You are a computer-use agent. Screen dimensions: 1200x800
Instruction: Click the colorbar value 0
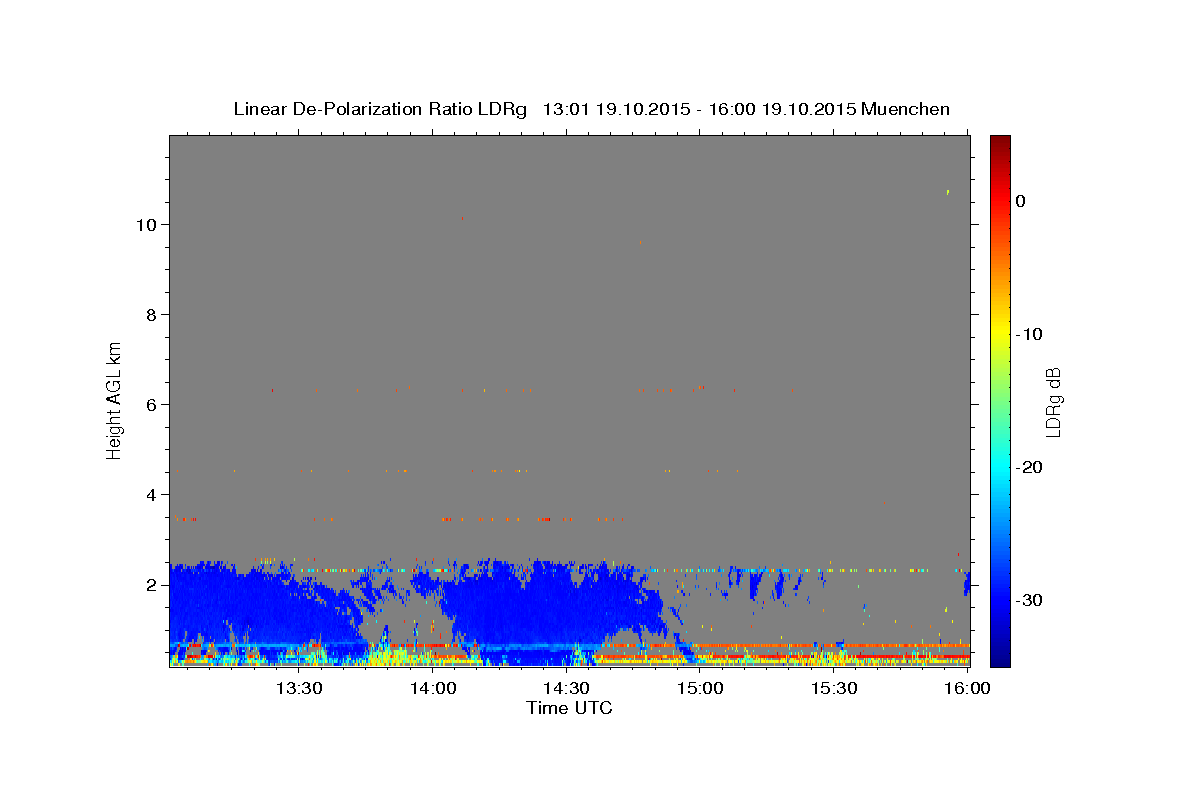pyautogui.click(x=1021, y=201)
